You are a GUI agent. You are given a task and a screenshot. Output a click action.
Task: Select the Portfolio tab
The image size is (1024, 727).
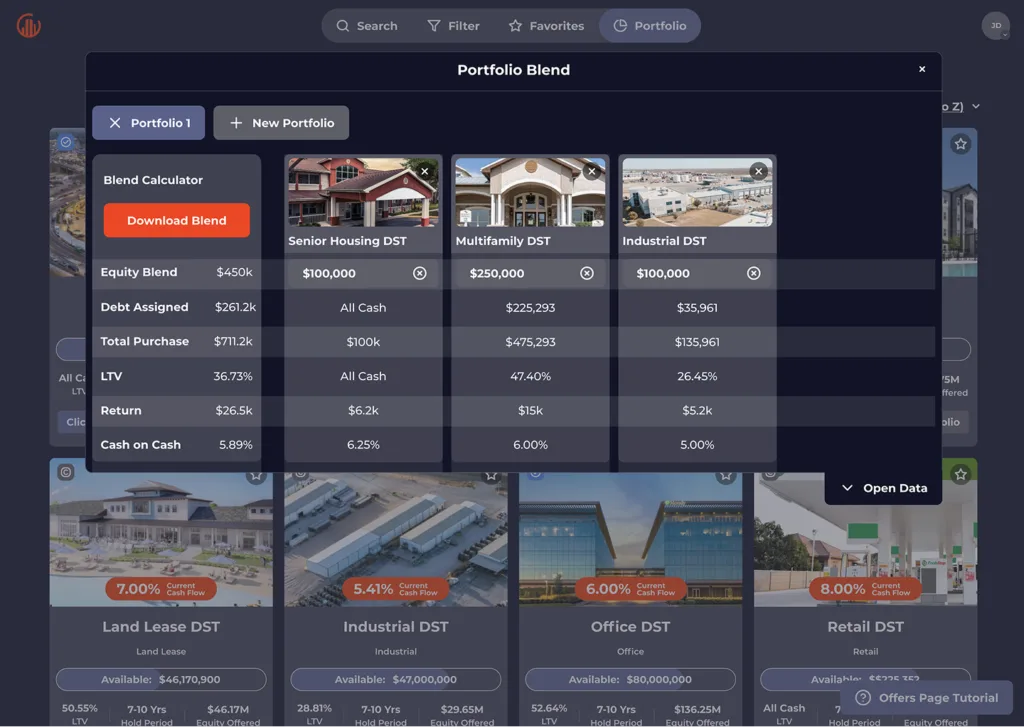650,26
